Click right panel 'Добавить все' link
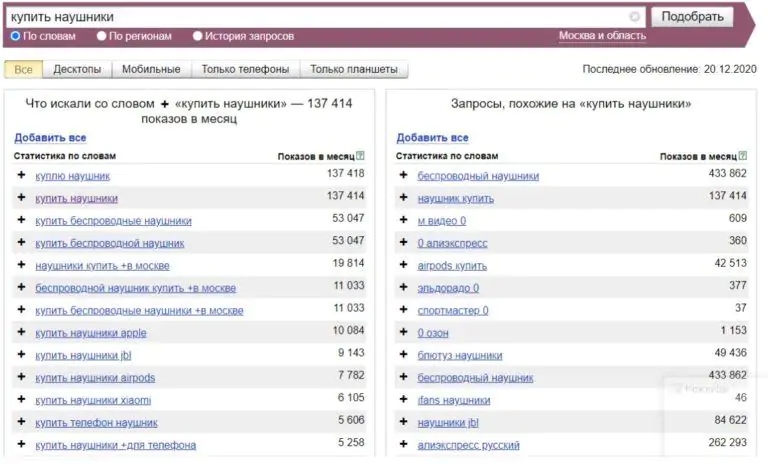Viewport: 768px width, 464px height. [x=432, y=138]
